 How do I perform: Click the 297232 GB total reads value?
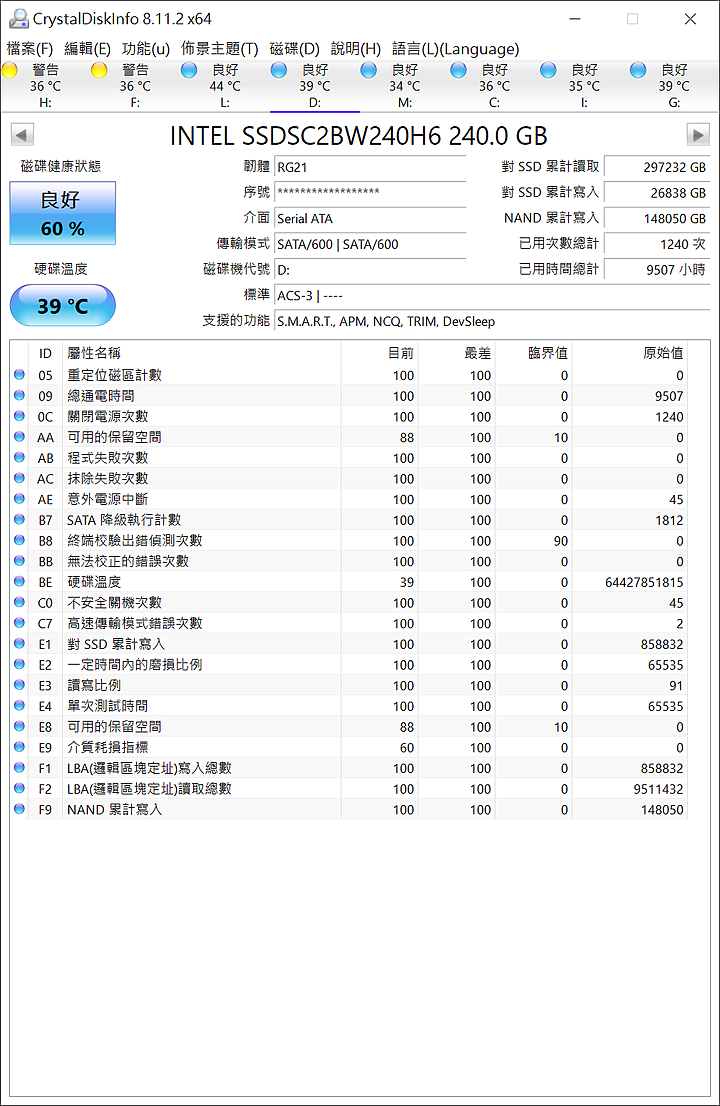coord(657,167)
